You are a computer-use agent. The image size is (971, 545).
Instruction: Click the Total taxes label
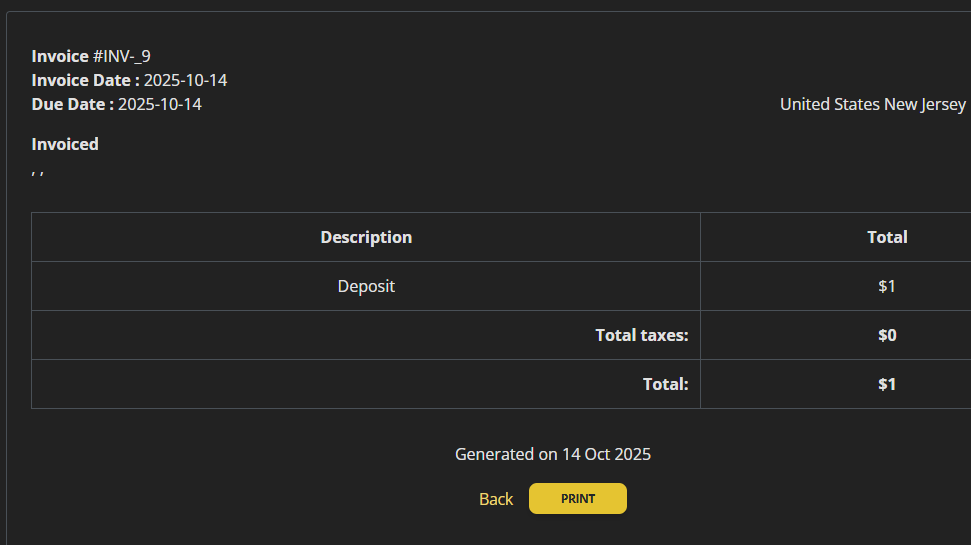(641, 335)
